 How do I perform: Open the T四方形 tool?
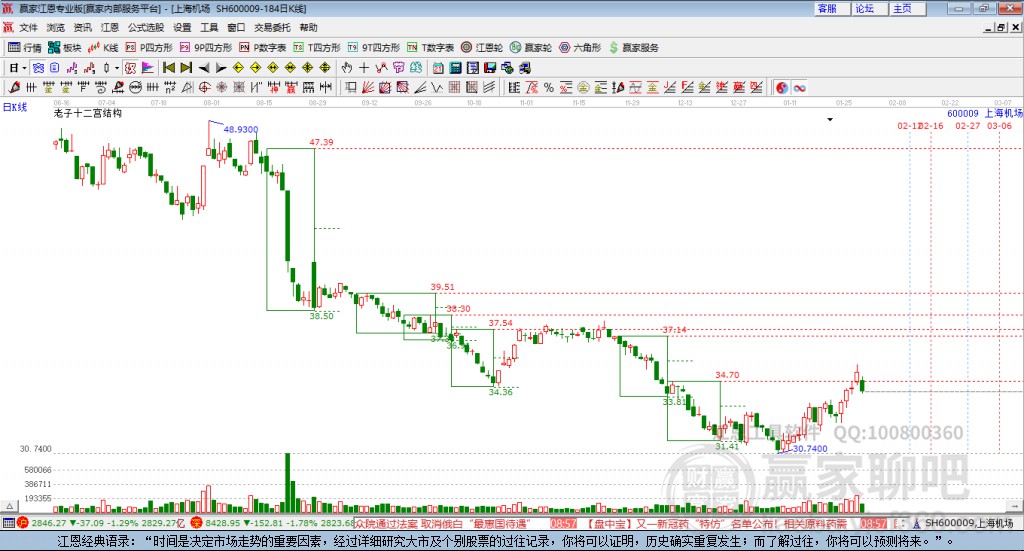tap(317, 48)
